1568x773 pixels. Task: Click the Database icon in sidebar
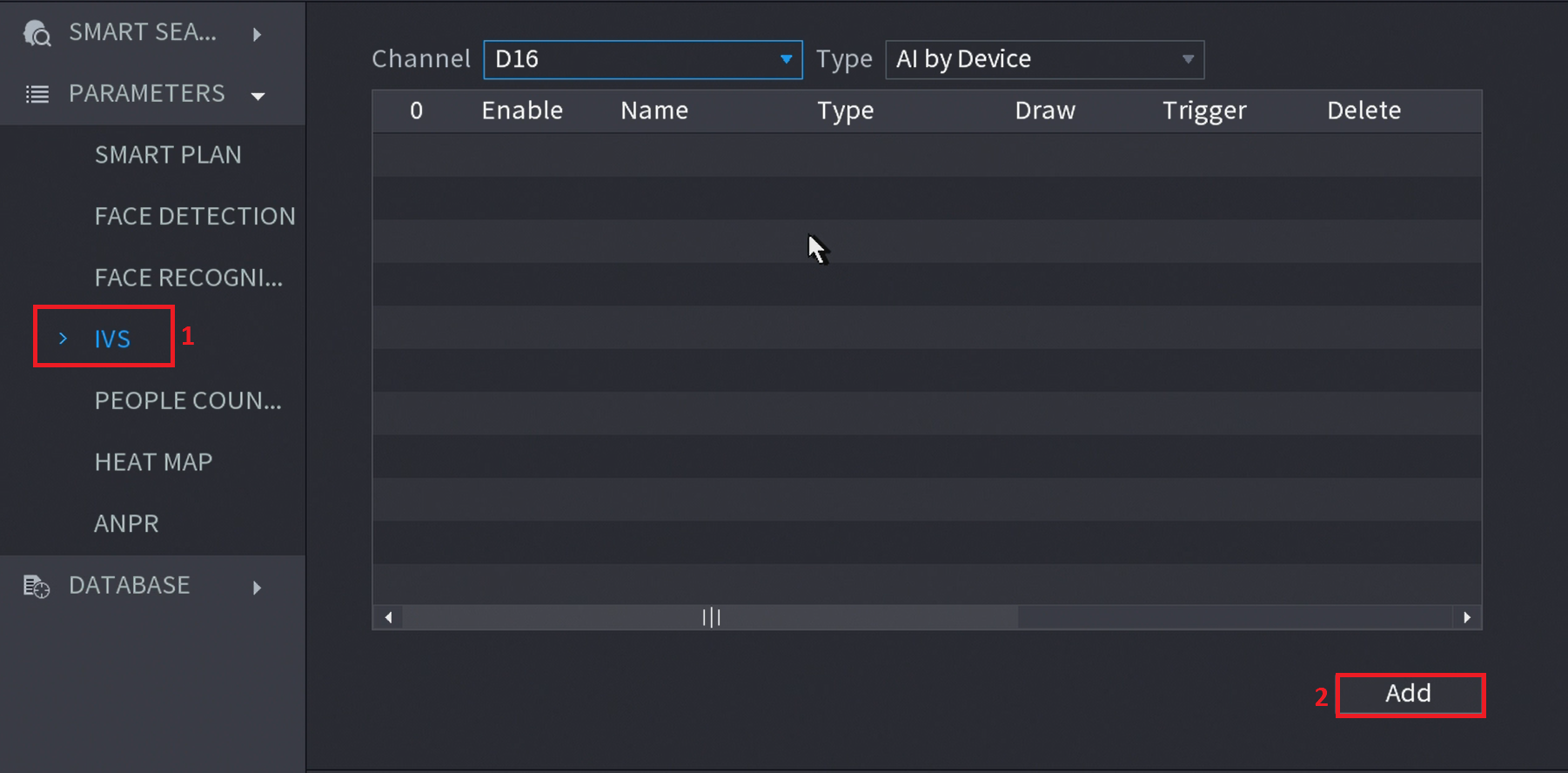pos(36,586)
